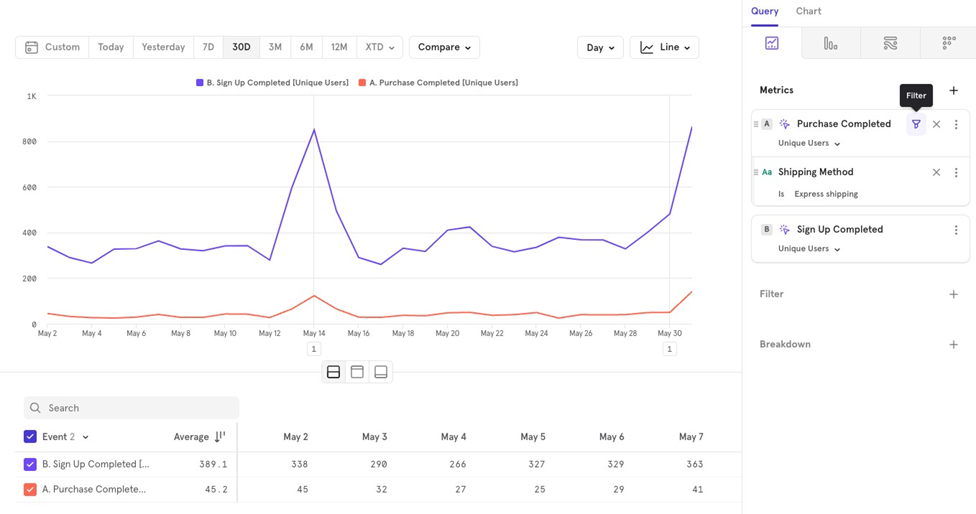The width and height of the screenshot is (976, 514).
Task: Click the table Search field
Action: click(132, 408)
